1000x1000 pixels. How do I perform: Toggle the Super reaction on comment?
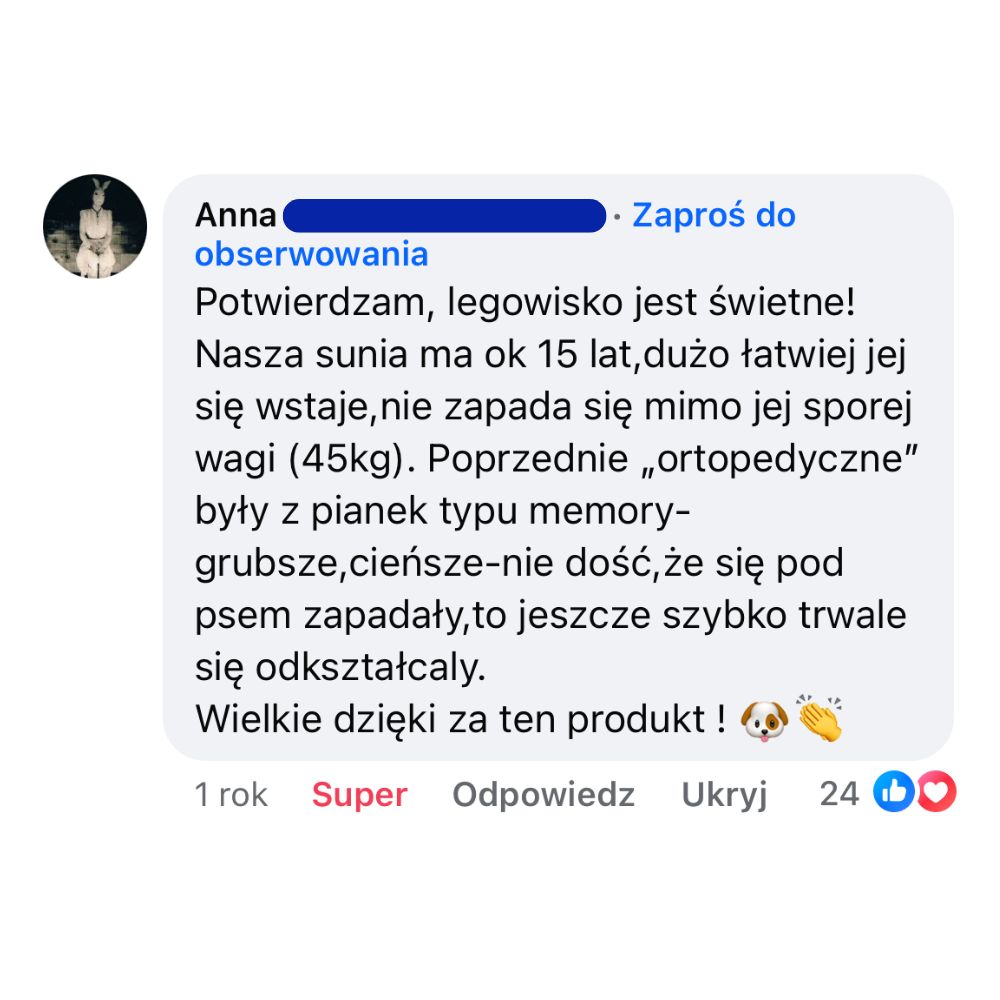(x=359, y=795)
